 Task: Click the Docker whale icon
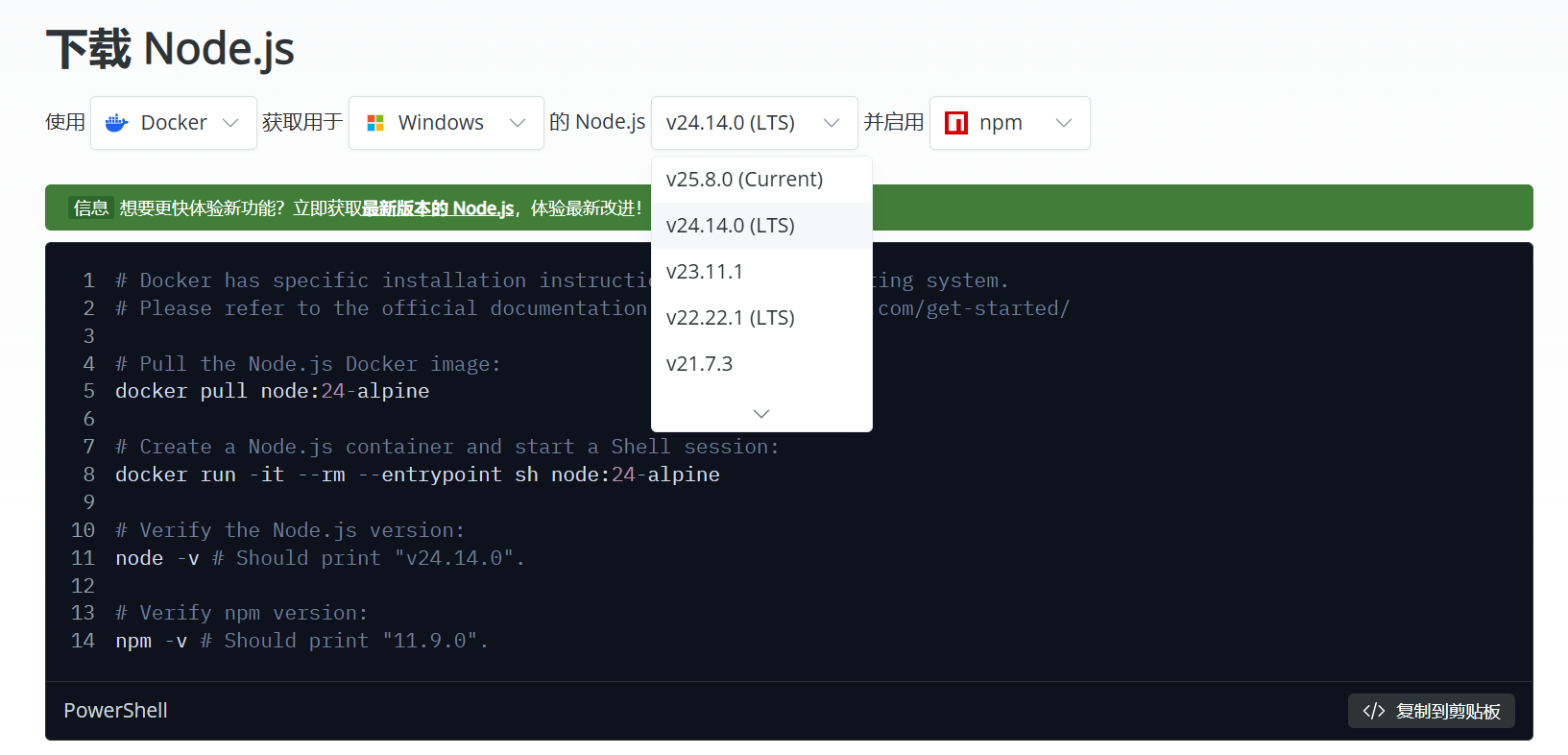[117, 123]
